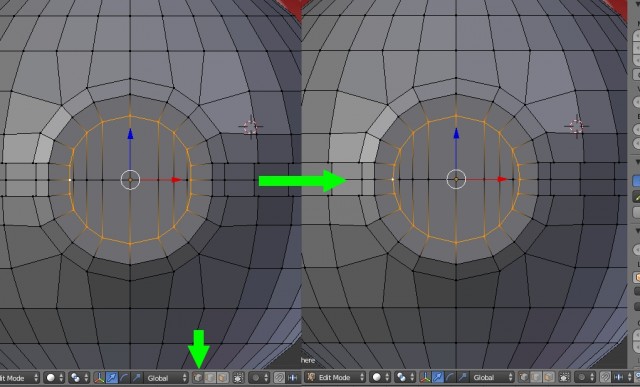Open proportional editing dropdown in right viewport header
Image resolution: width=640 pixels, height=387 pixels.
(x=585, y=378)
